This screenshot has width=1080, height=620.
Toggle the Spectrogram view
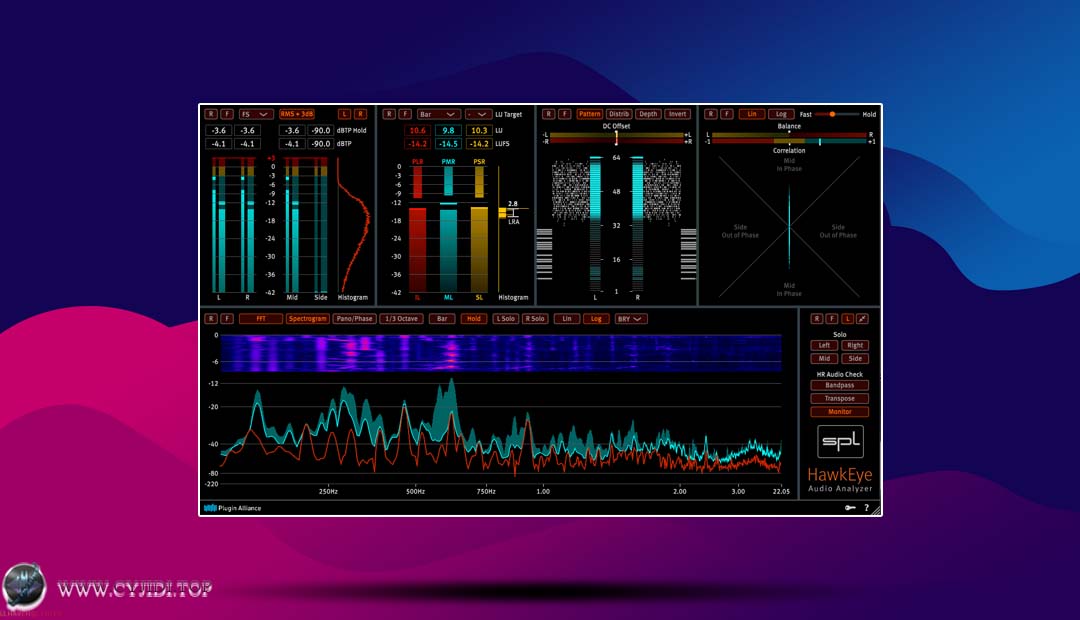click(x=307, y=319)
